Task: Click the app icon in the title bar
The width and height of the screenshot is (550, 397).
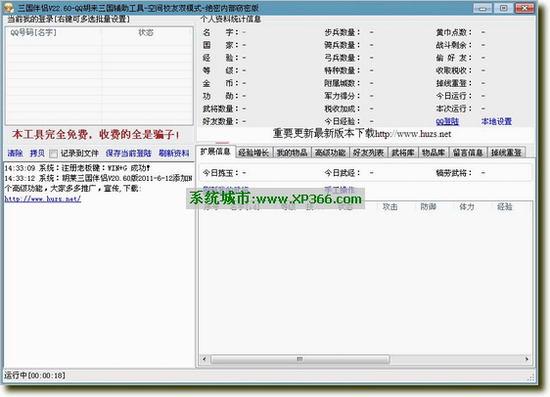Action: 8,7
